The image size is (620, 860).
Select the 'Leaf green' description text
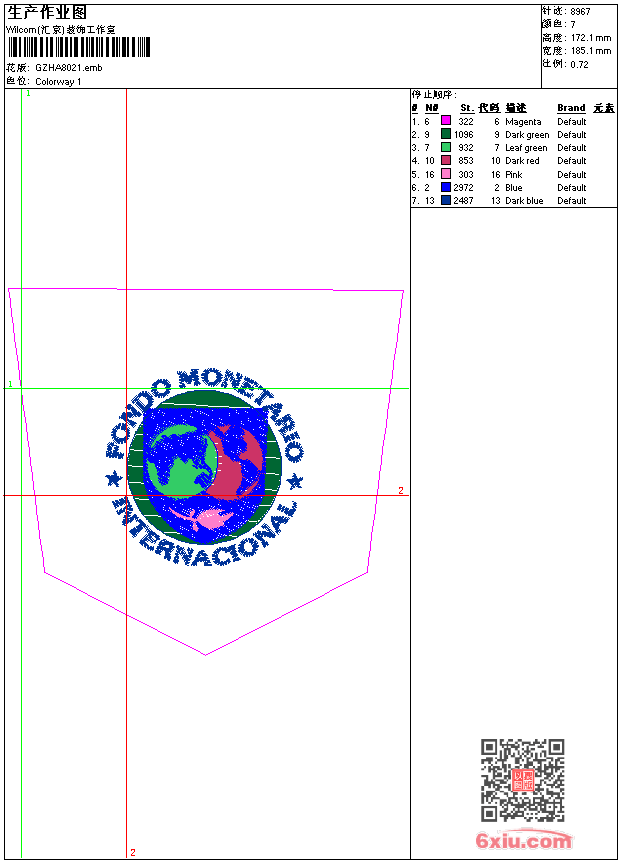coord(526,148)
